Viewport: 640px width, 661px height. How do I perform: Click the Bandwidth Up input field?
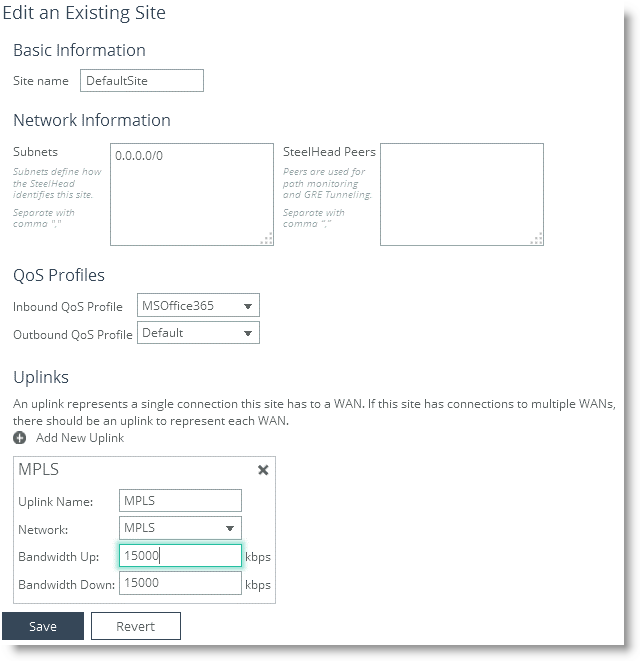pos(180,556)
